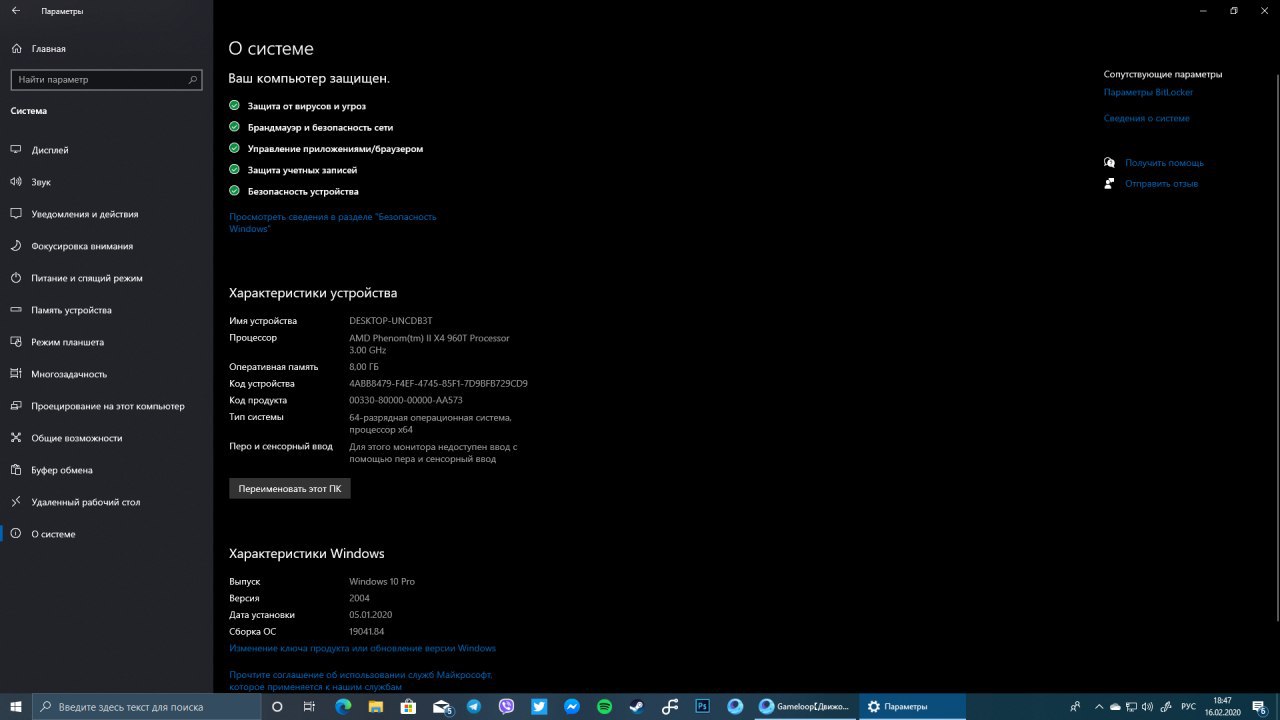The image size is (1280, 720).
Task: Open Viber from taskbar
Action: click(x=506, y=706)
